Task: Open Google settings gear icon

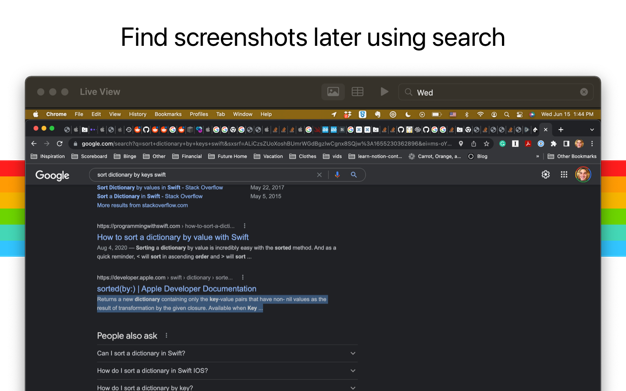Action: (x=545, y=175)
